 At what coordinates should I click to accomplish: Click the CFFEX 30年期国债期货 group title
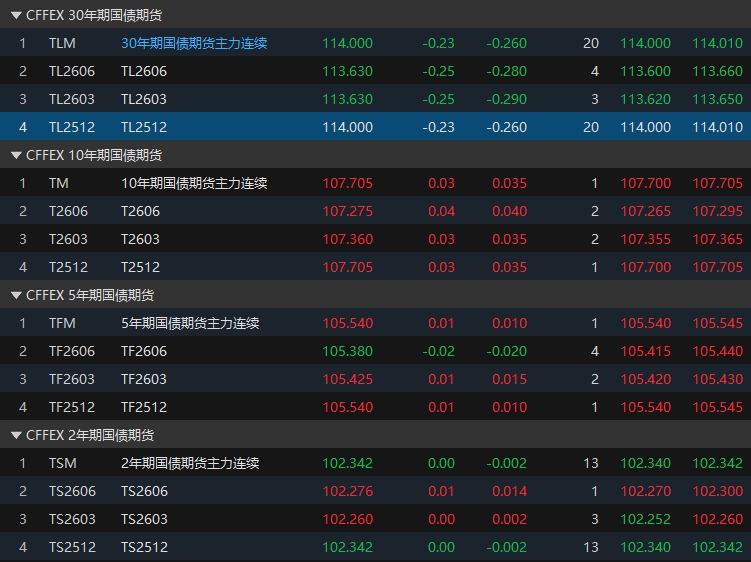click(x=94, y=15)
